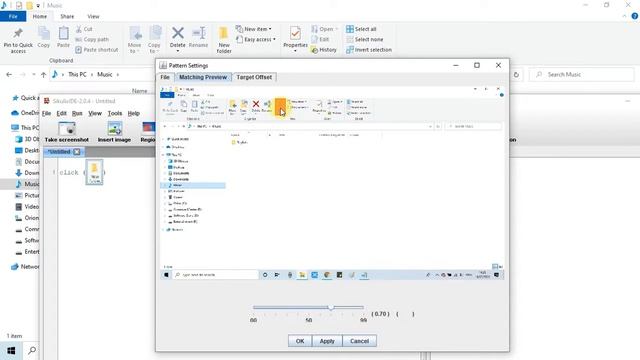640x360 pixels.
Task: Click the Rename icon in Explorer ribbon
Action: coord(199,37)
